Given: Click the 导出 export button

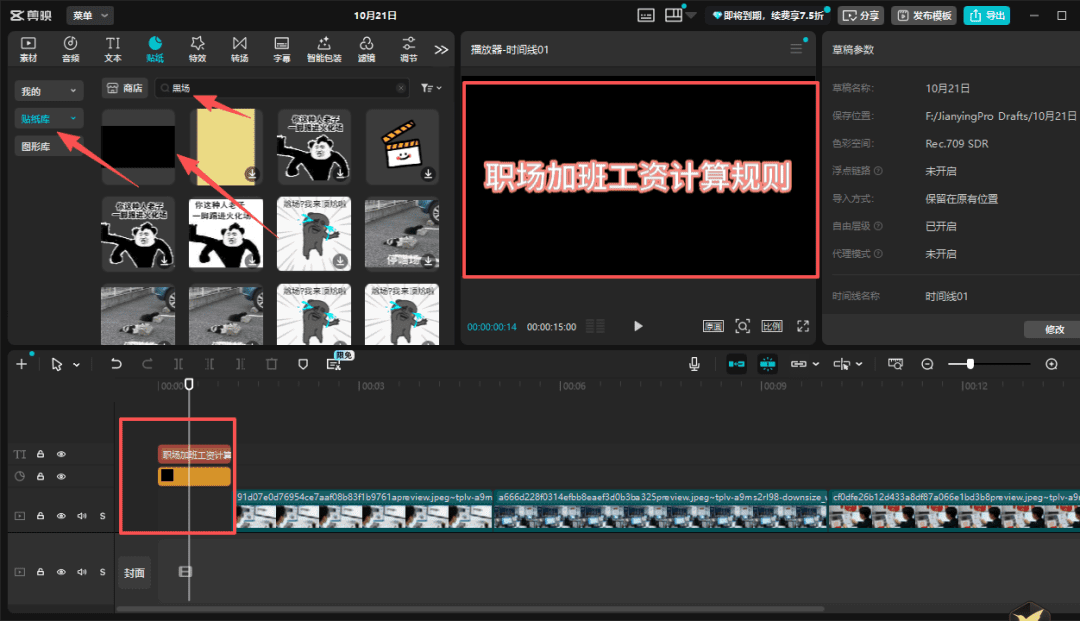Looking at the screenshot, I should pos(986,16).
